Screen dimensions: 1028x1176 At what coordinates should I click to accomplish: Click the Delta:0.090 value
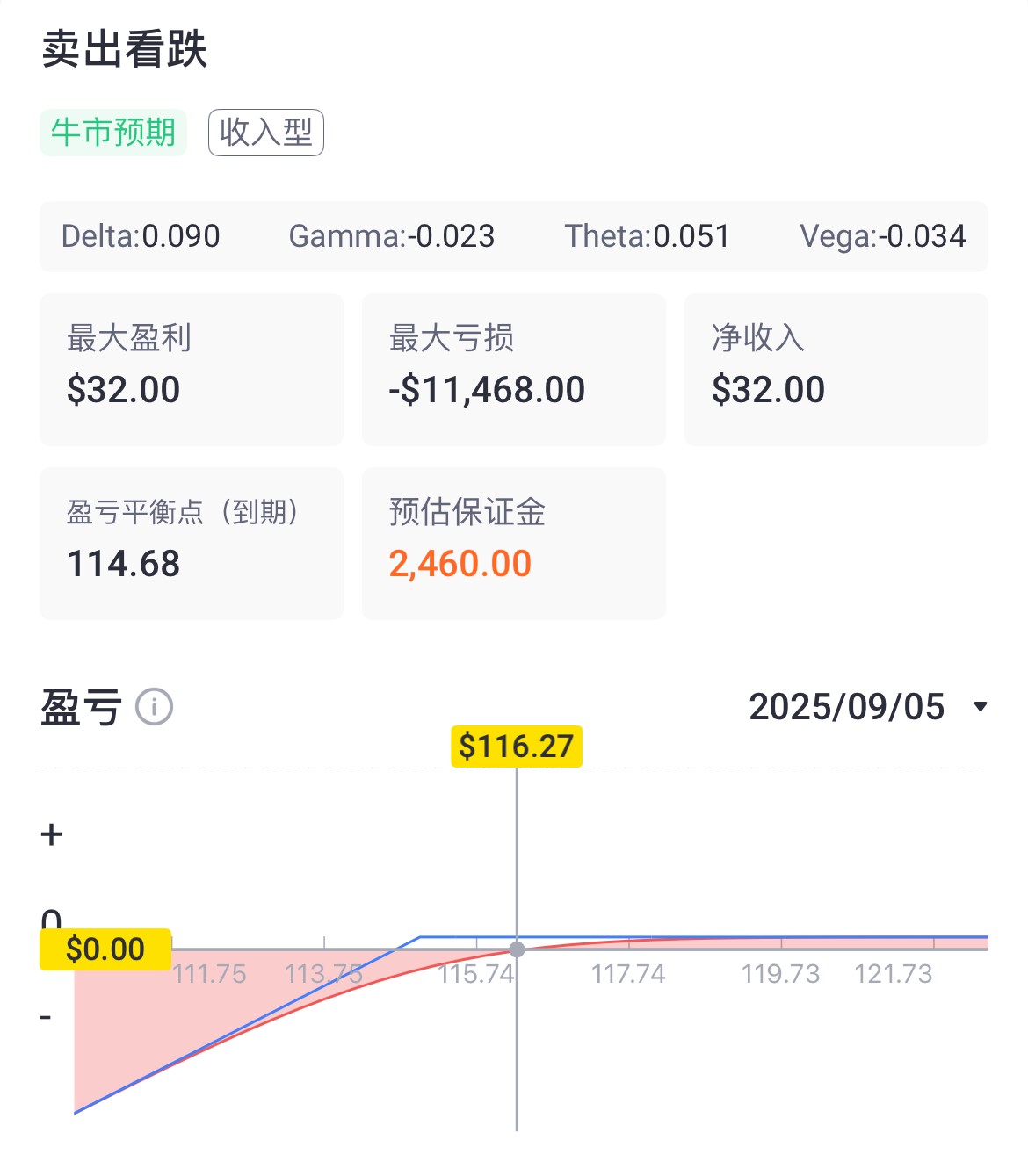click(141, 236)
